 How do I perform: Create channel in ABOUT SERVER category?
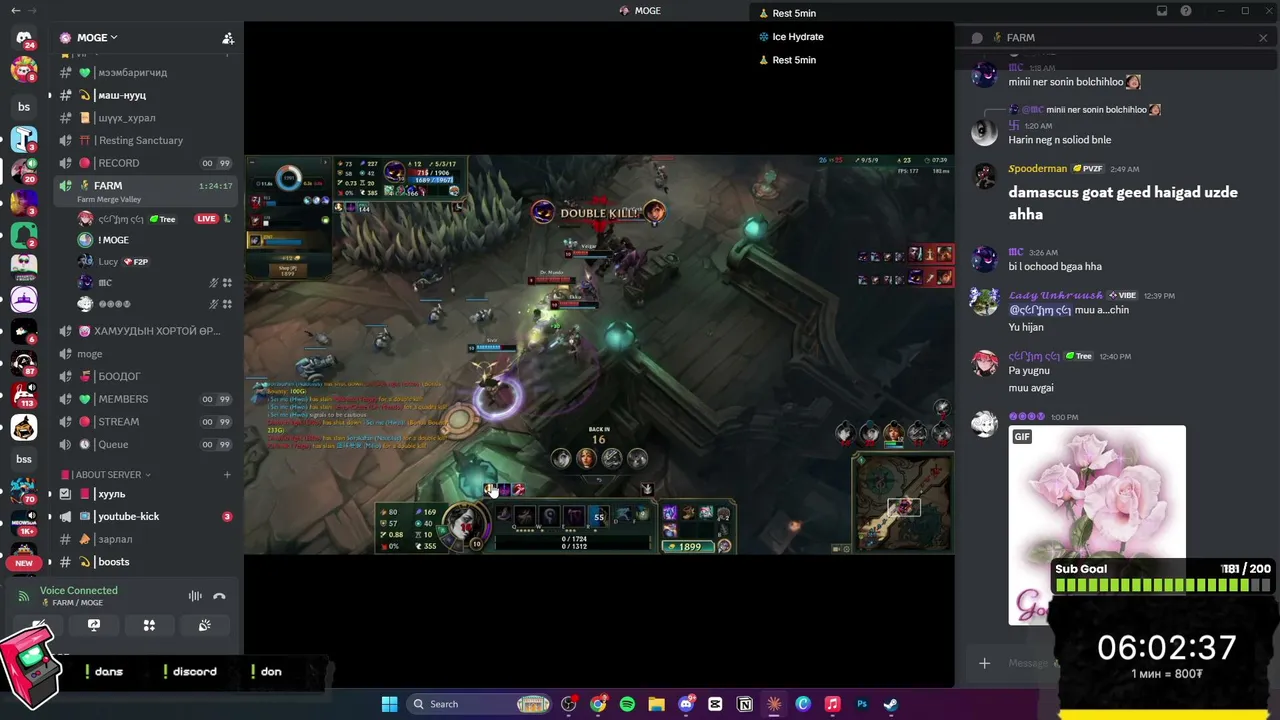(227, 475)
